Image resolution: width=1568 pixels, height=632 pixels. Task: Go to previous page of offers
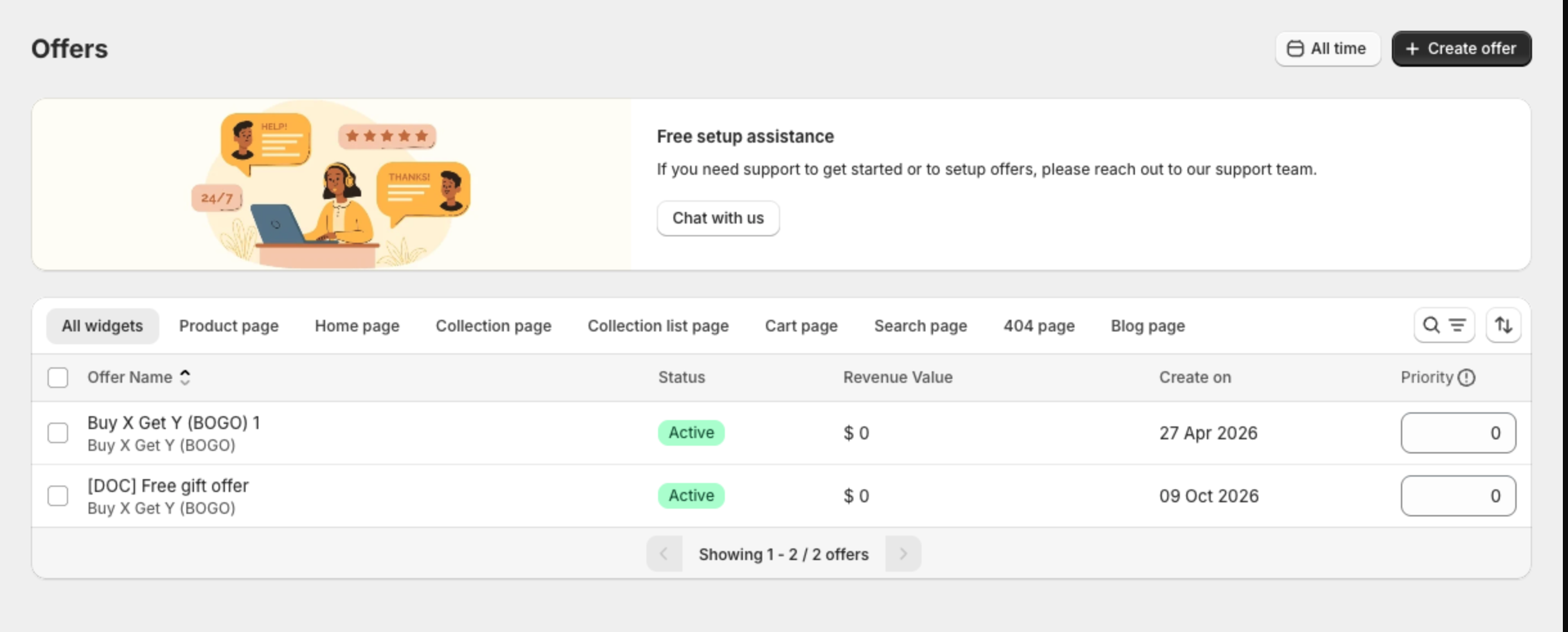tap(664, 554)
